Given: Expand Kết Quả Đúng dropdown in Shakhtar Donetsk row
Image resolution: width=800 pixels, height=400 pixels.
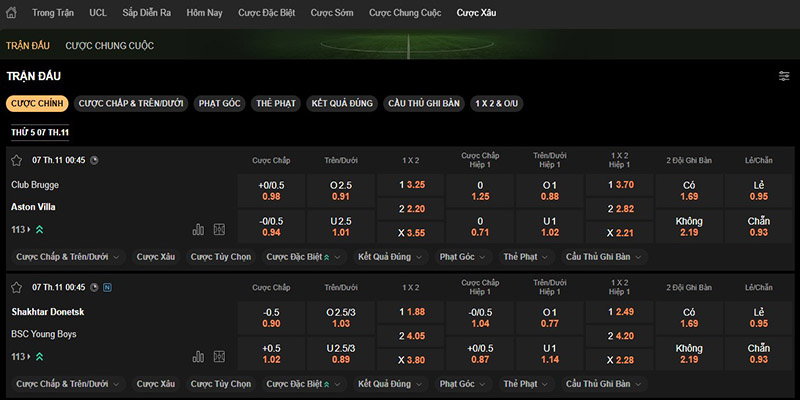Looking at the screenshot, I should pyautogui.click(x=391, y=384).
